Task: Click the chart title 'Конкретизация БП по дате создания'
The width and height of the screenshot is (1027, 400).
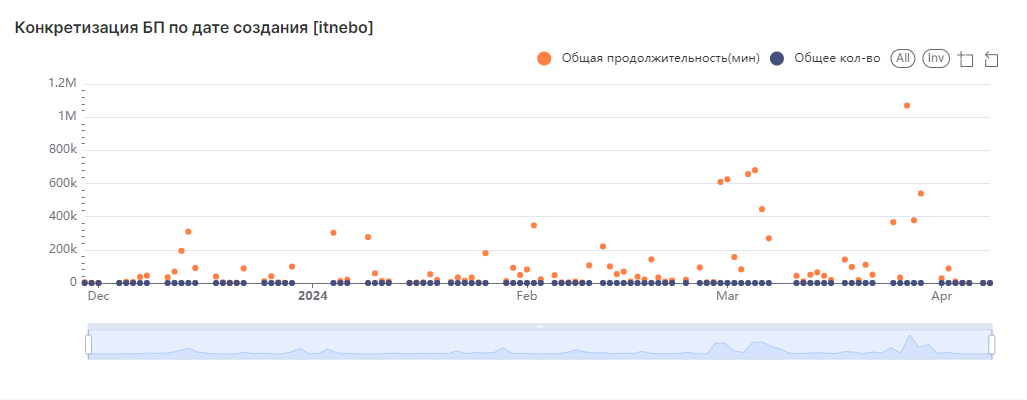Action: pyautogui.click(x=193, y=27)
